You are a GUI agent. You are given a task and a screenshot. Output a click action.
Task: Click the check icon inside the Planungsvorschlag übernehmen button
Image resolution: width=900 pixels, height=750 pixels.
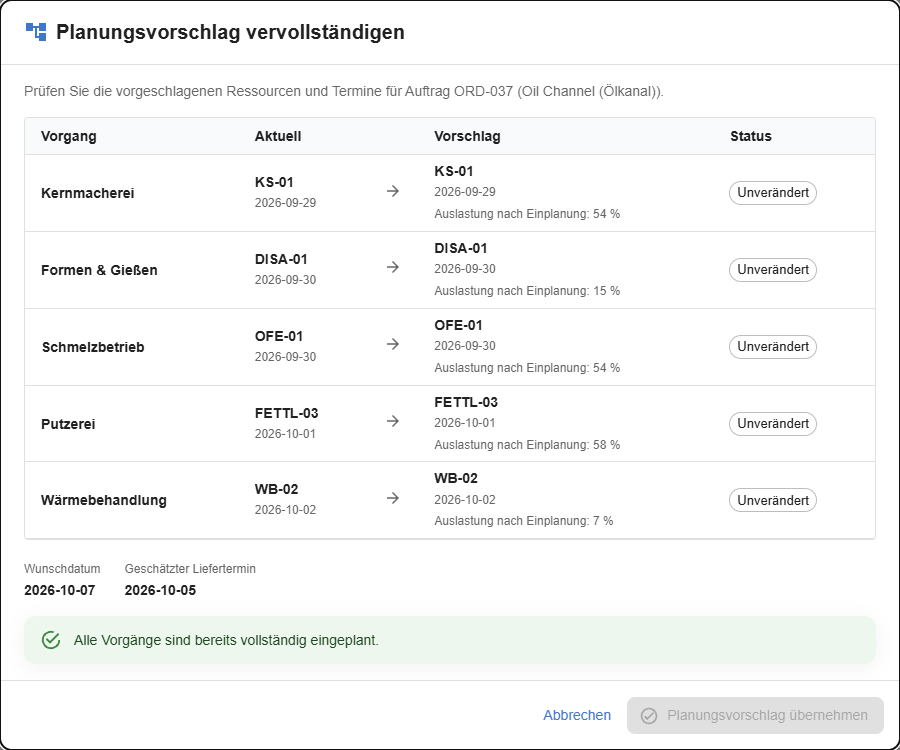tap(649, 716)
